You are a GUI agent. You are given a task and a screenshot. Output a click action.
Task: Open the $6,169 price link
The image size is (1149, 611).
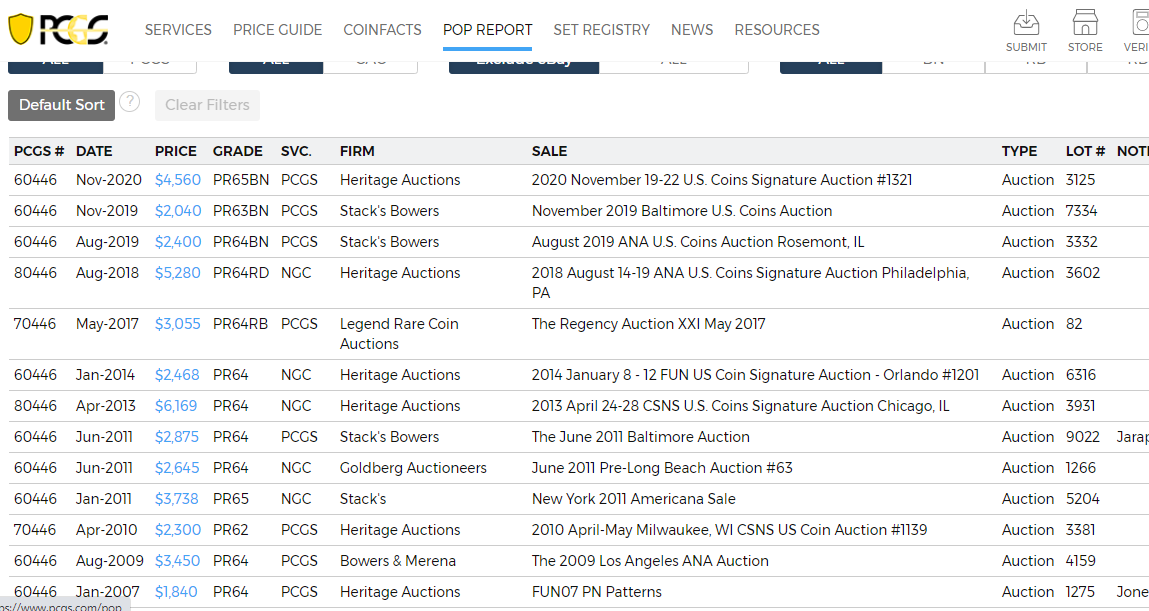point(176,406)
